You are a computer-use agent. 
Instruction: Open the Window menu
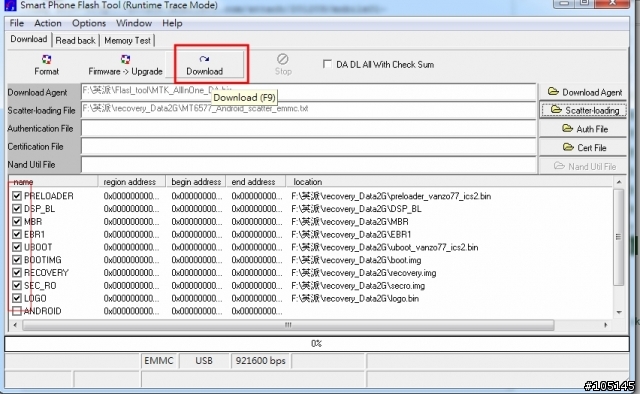[x=134, y=23]
